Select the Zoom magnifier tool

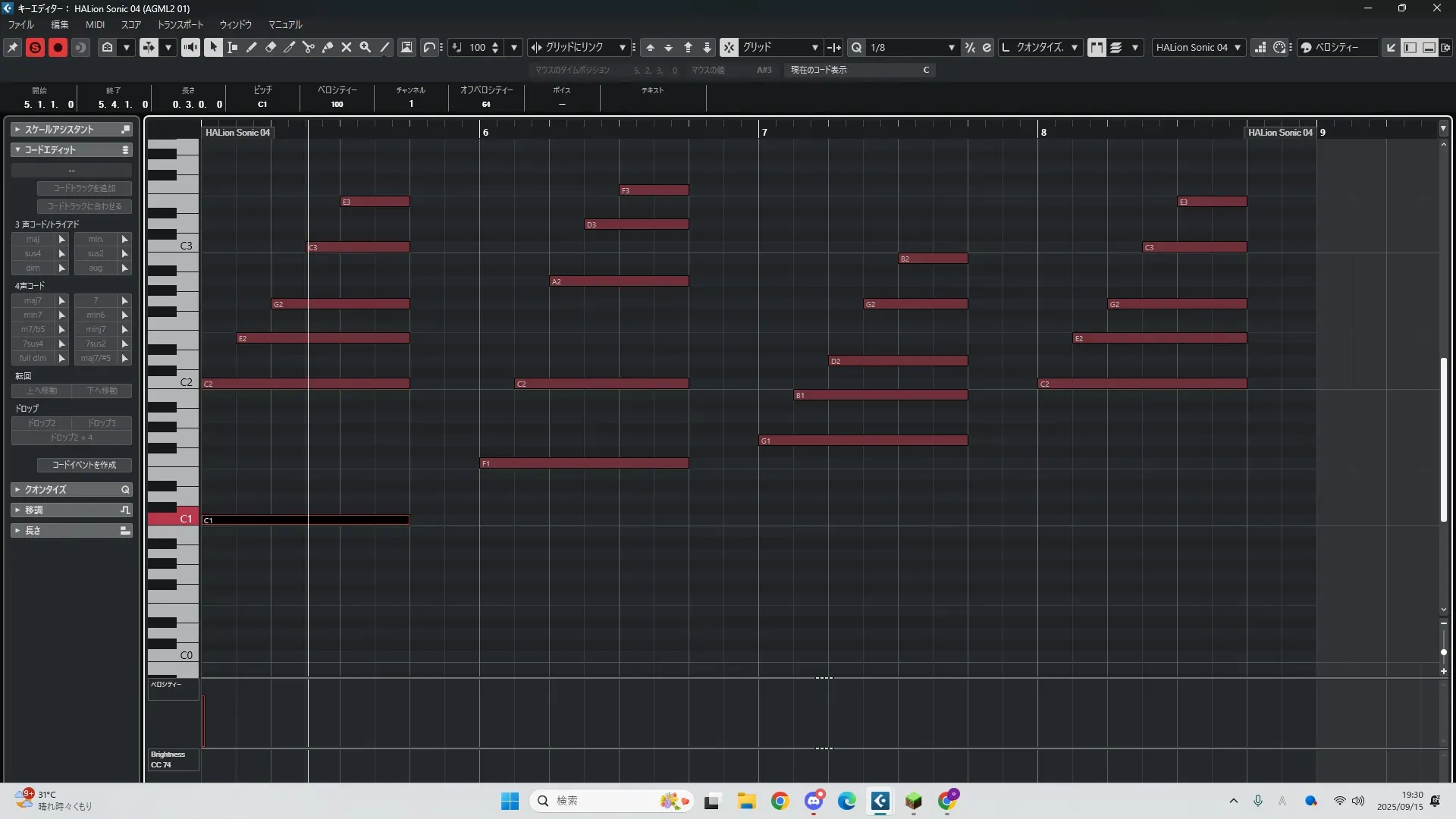(x=366, y=47)
